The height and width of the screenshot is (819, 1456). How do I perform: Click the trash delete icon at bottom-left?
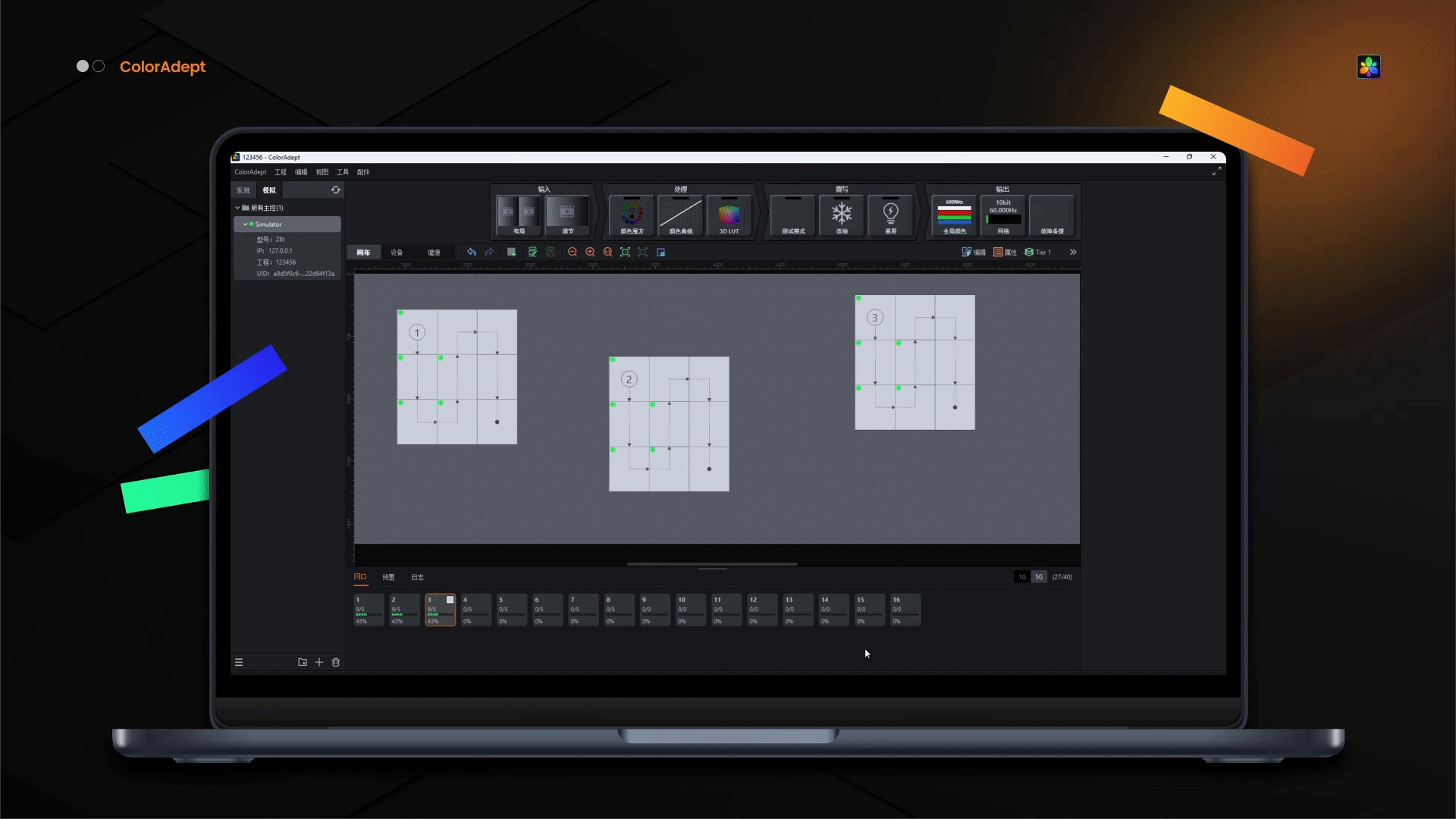336,662
